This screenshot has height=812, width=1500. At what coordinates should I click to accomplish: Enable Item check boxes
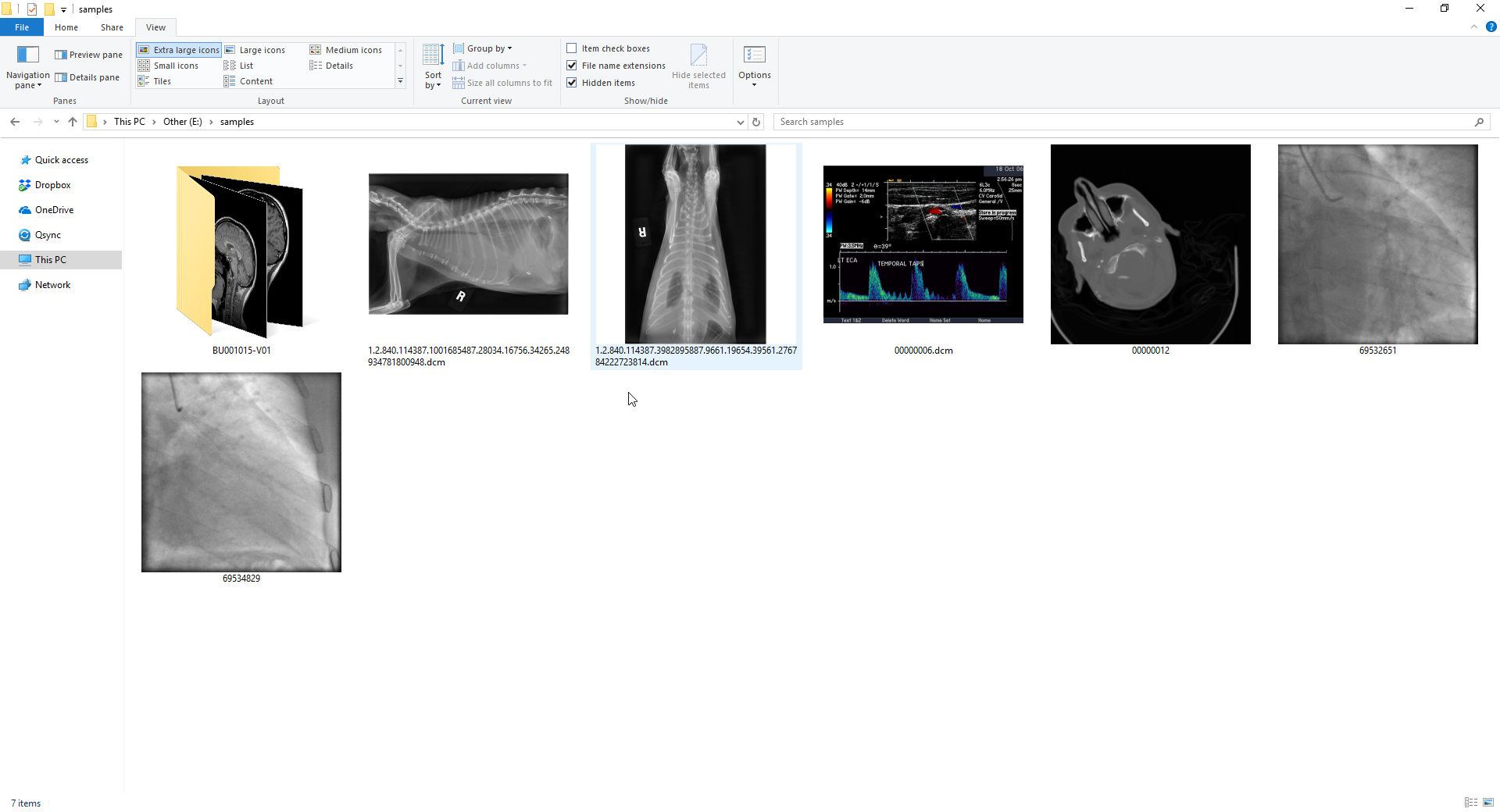[573, 48]
